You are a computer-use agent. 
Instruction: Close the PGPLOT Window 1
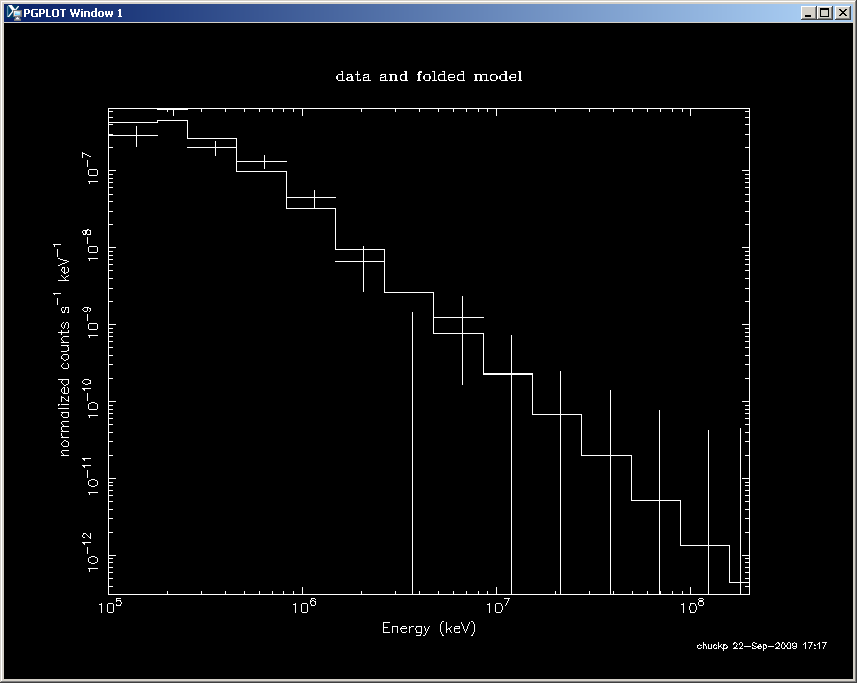(842, 13)
